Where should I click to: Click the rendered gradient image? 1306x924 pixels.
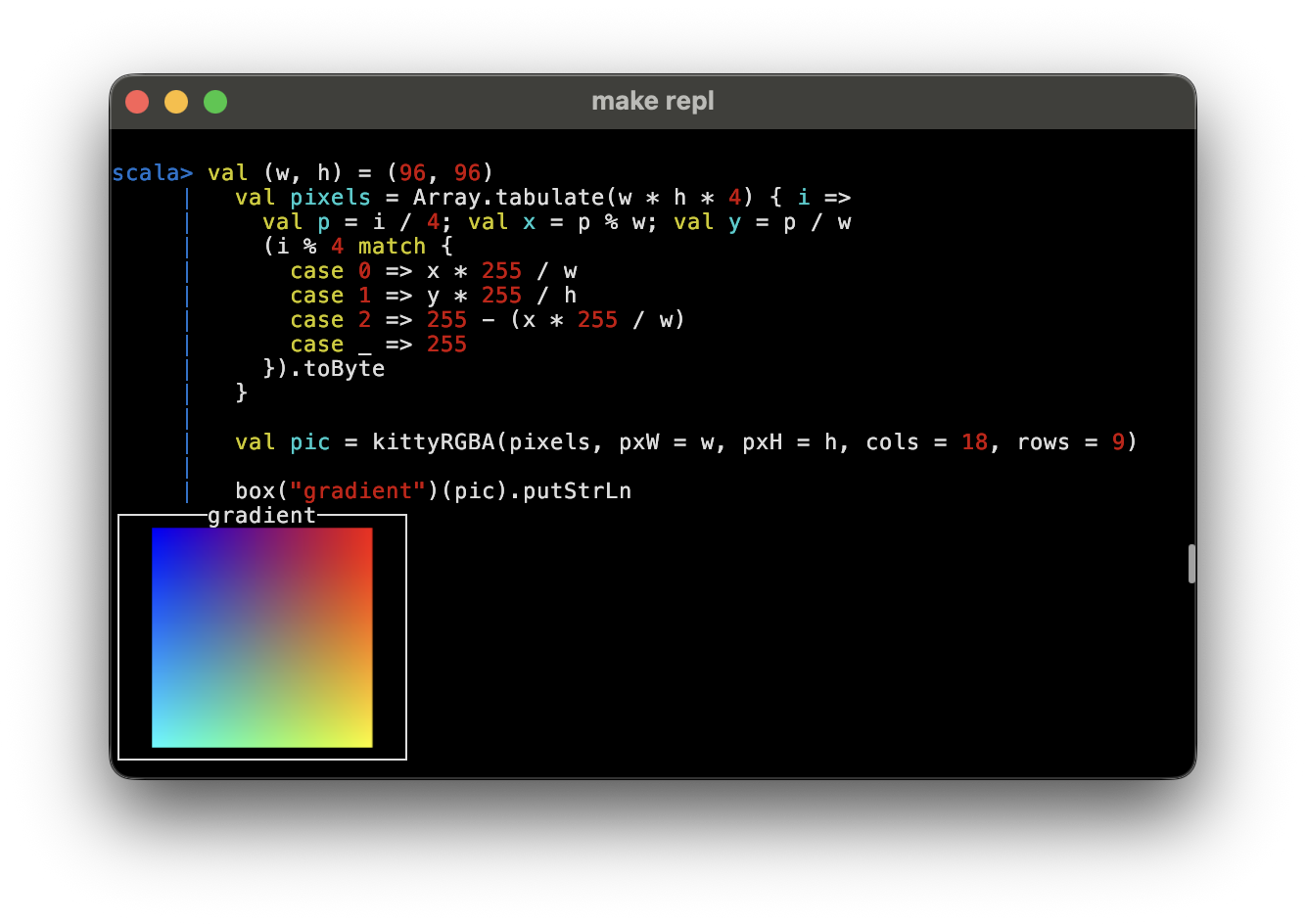tap(262, 637)
